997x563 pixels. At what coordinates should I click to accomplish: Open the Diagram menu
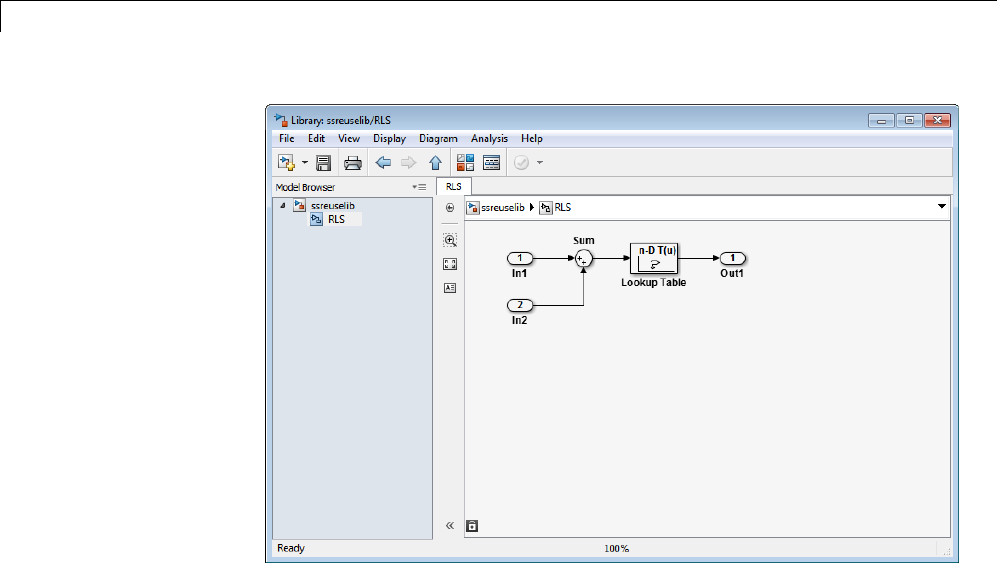[438, 139]
